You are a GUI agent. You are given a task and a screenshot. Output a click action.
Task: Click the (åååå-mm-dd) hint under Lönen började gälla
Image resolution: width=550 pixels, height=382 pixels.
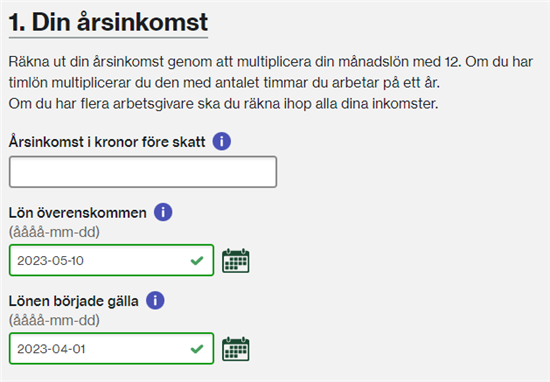[54, 320]
